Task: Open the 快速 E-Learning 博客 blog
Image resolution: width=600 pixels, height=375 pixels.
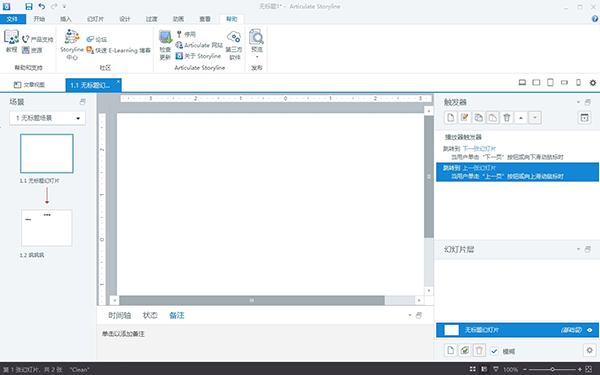Action: [119, 50]
